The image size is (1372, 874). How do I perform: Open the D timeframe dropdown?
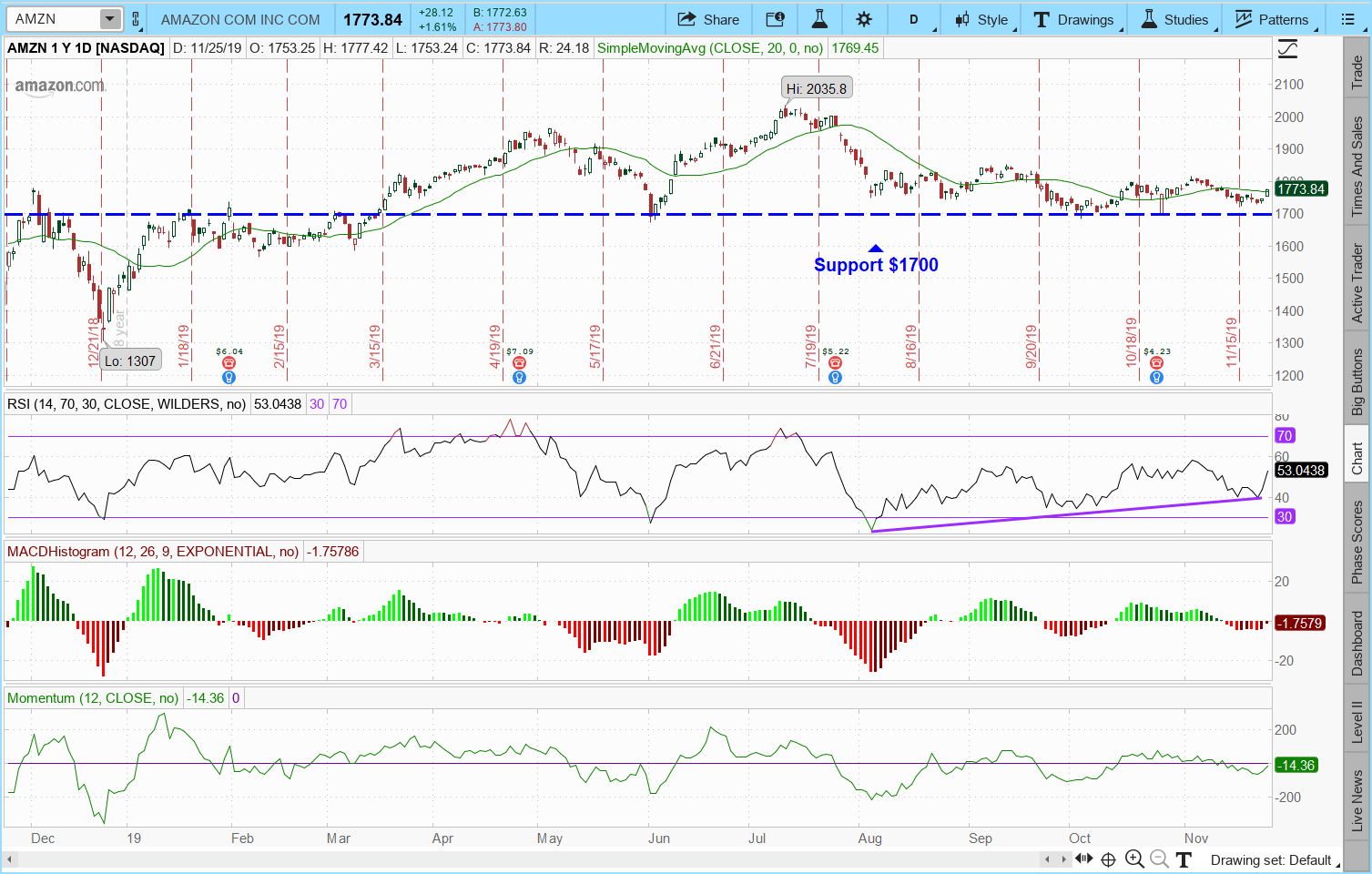[x=914, y=19]
